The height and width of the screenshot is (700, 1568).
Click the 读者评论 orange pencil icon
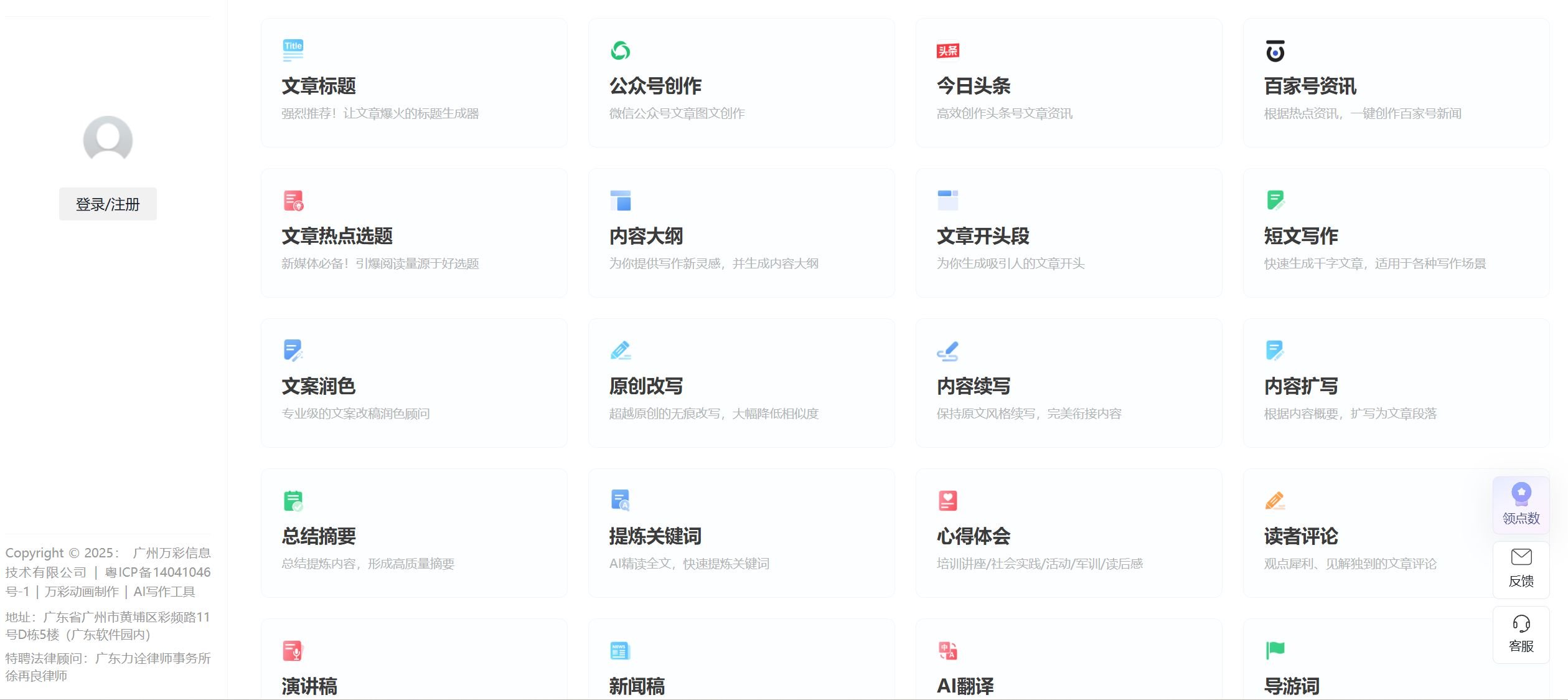coord(1275,501)
